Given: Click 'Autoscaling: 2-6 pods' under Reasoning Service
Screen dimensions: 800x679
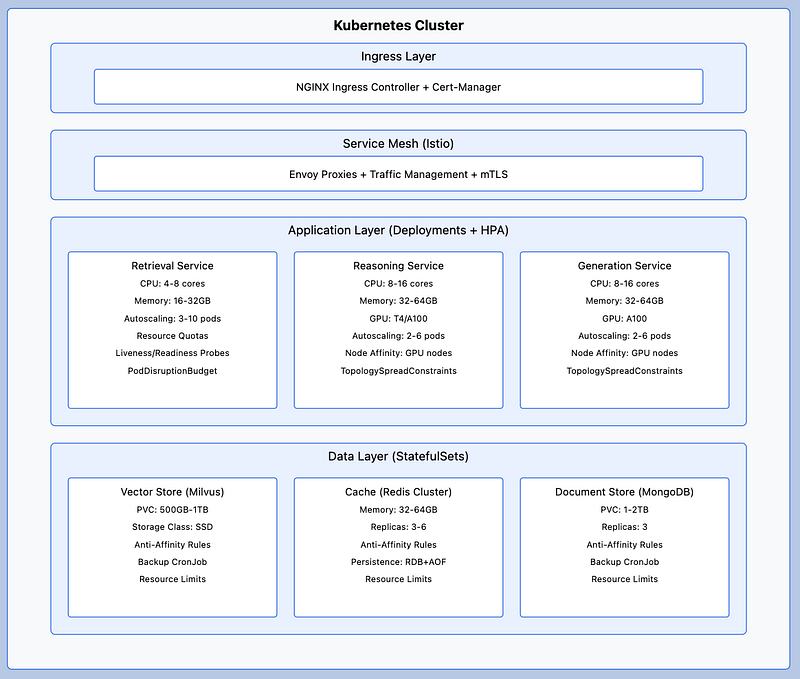Looking at the screenshot, I should tap(398, 336).
